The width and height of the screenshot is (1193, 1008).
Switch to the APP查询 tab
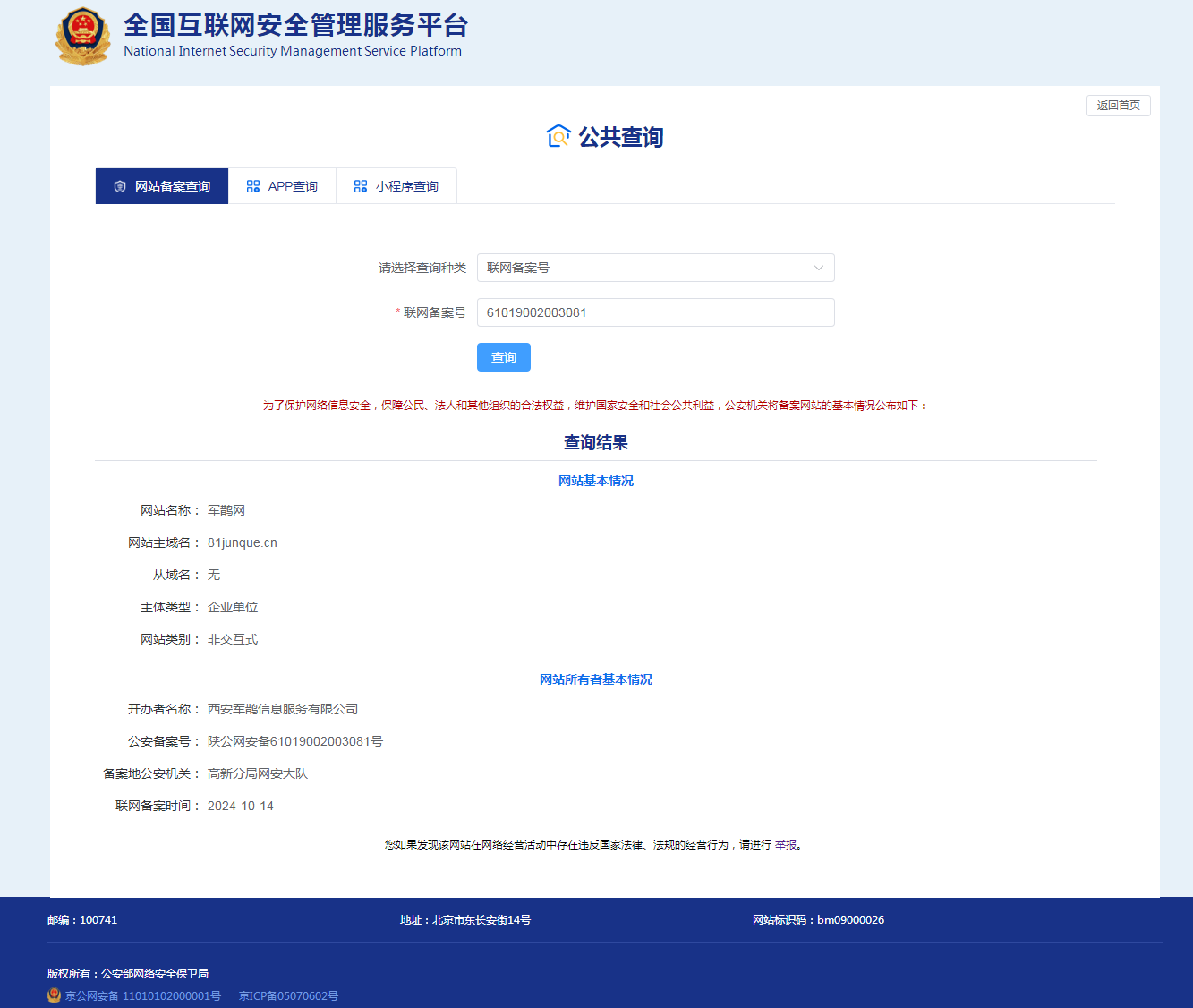click(282, 186)
